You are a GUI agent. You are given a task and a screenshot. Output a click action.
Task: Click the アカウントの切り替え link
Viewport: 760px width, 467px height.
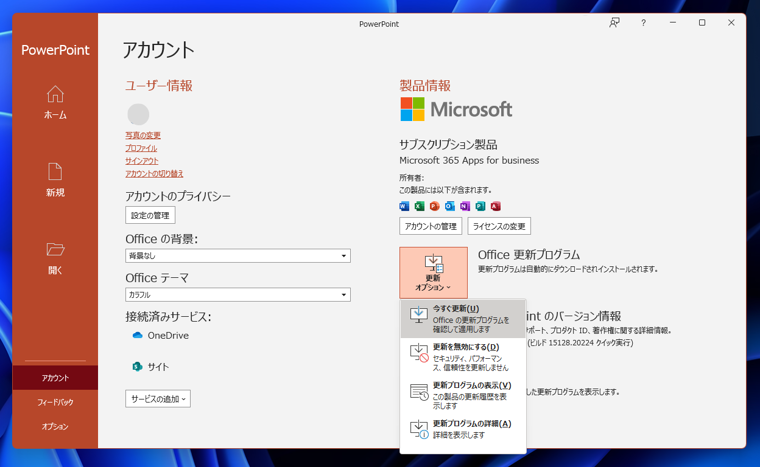tap(154, 173)
